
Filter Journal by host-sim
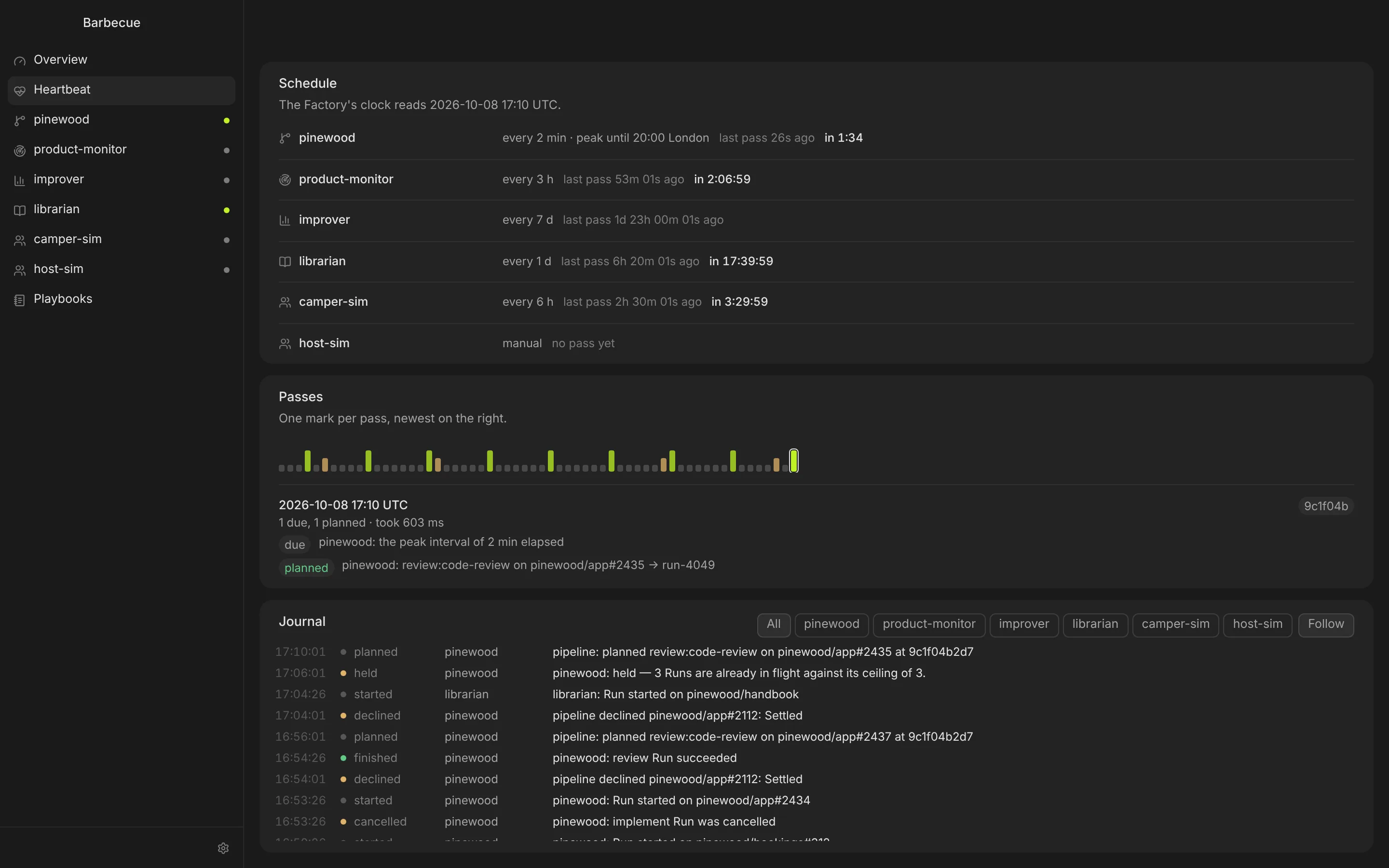click(x=1257, y=624)
